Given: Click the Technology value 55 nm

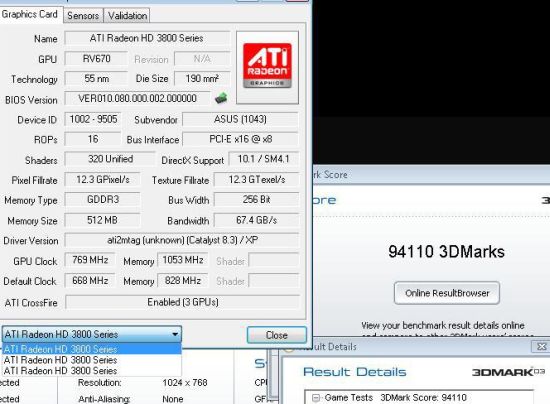Looking at the screenshot, I should coord(96,79).
